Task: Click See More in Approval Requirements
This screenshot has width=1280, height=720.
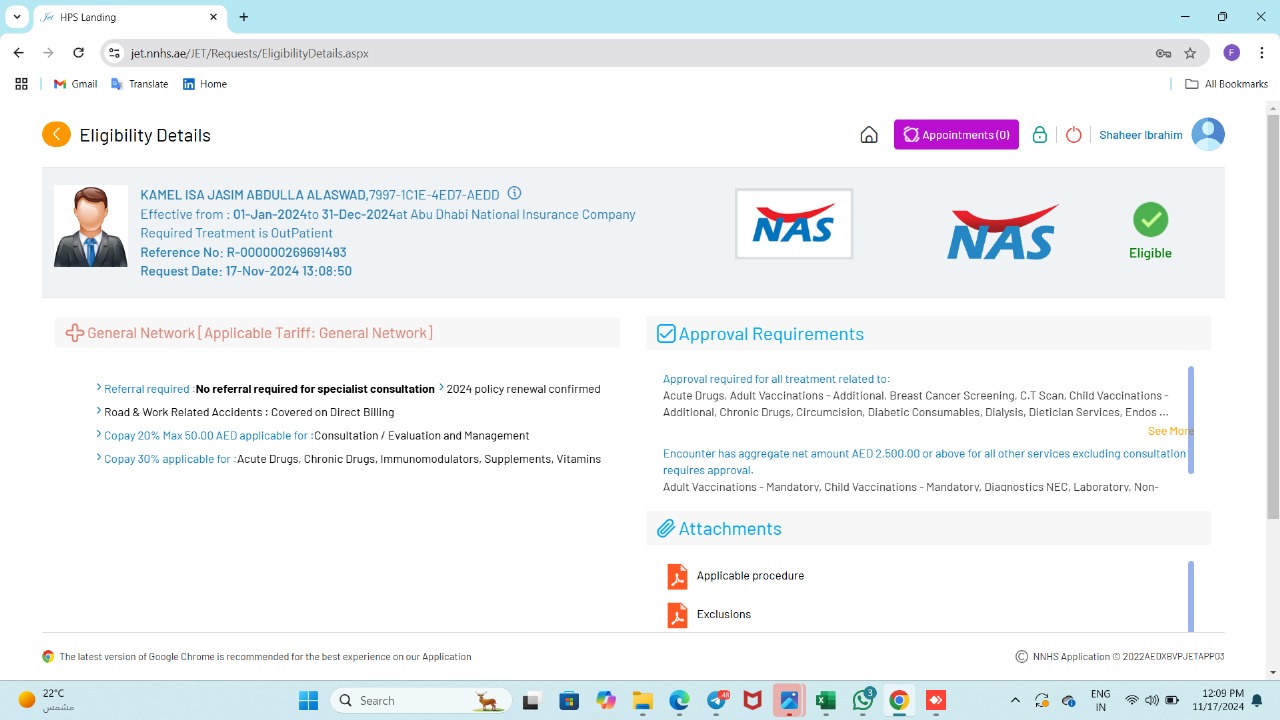Action: (1170, 431)
